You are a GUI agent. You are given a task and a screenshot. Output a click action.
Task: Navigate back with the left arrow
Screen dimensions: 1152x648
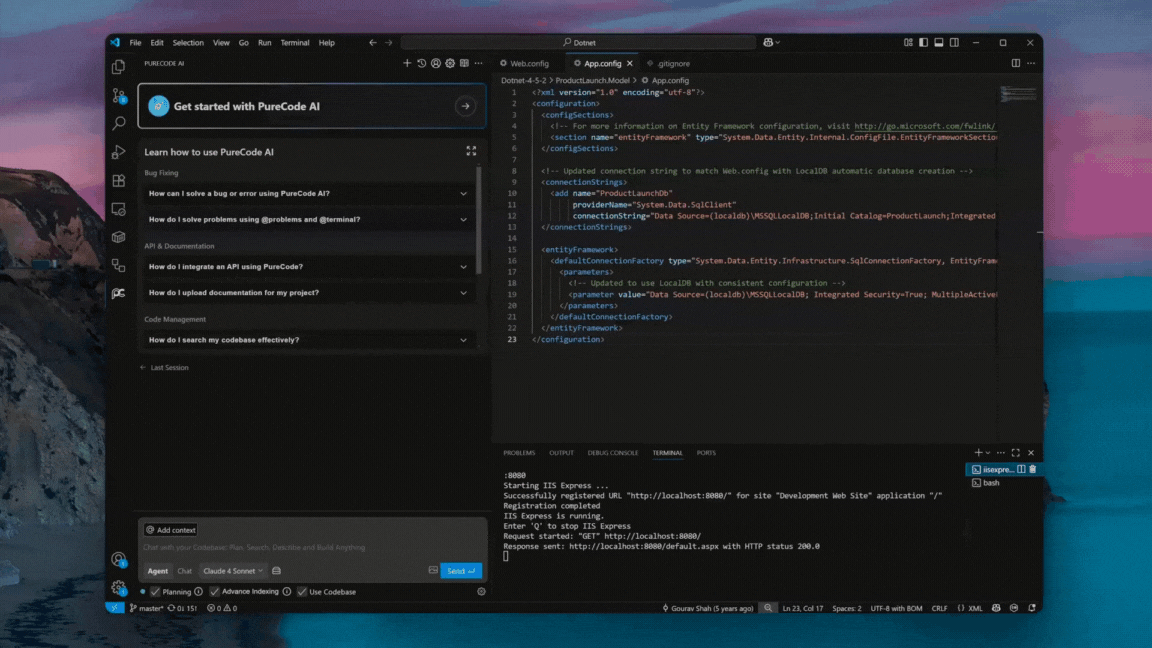click(x=372, y=43)
